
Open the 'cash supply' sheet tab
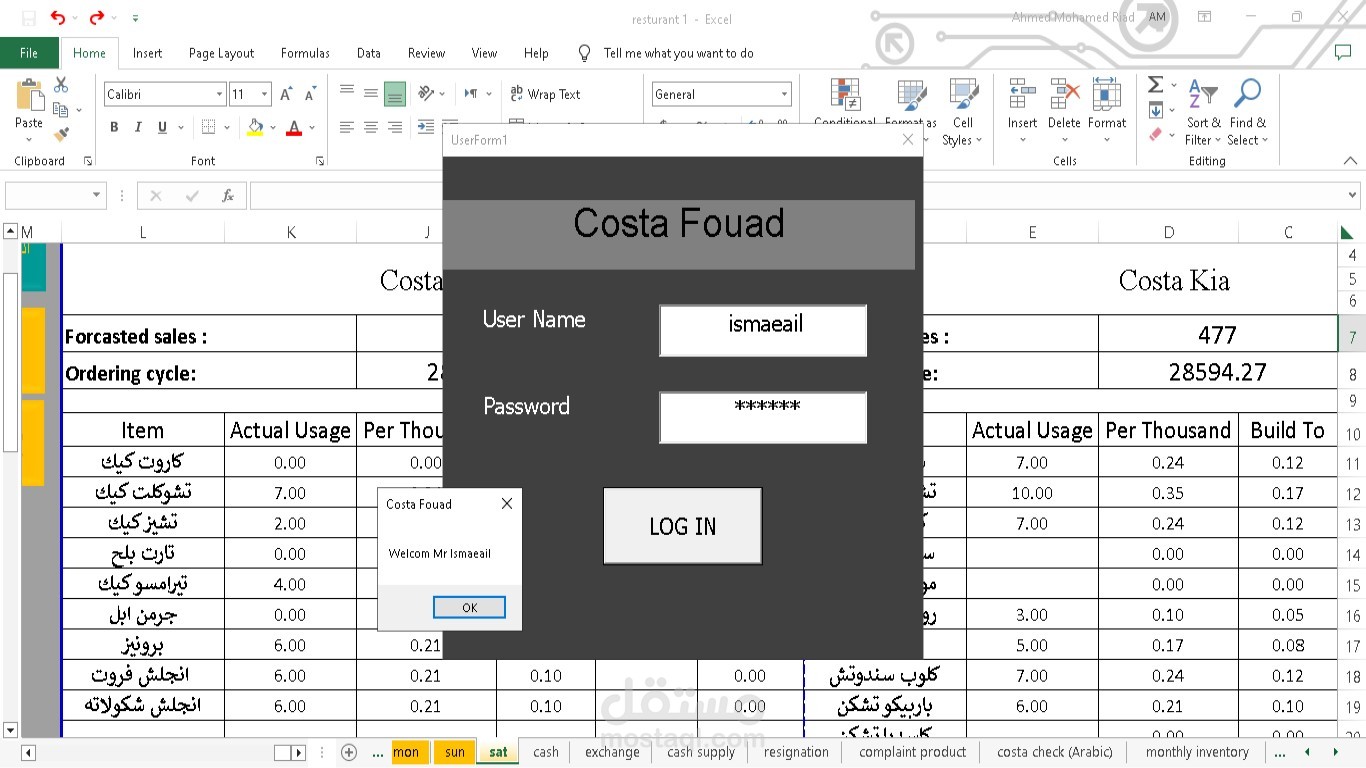(x=701, y=752)
